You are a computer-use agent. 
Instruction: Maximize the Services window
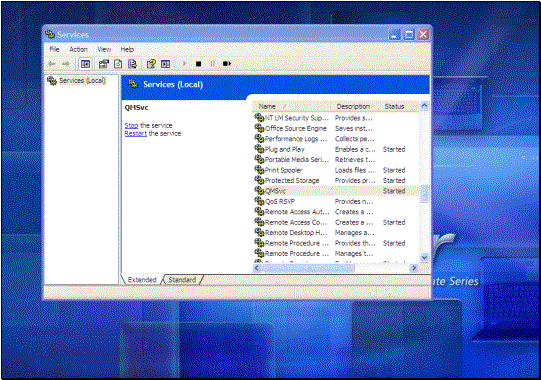coord(409,35)
